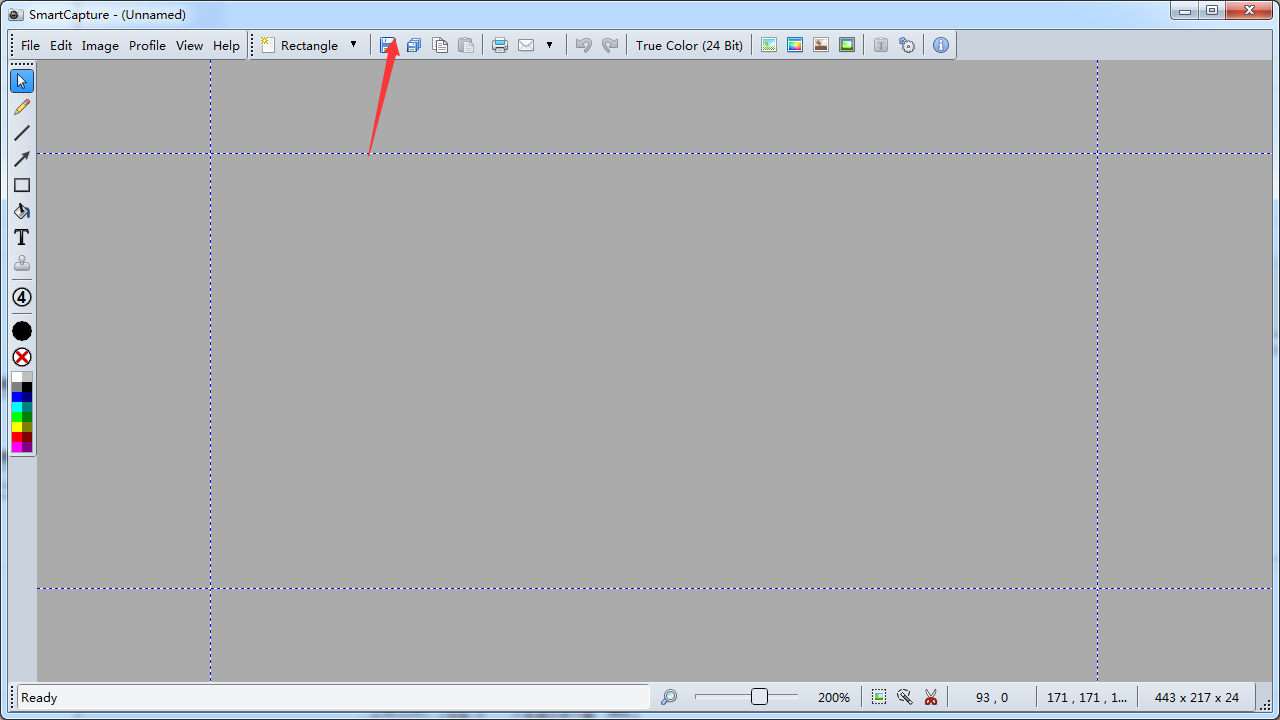1280x720 pixels.
Task: Open the email send dropdown arrow
Action: click(x=549, y=45)
